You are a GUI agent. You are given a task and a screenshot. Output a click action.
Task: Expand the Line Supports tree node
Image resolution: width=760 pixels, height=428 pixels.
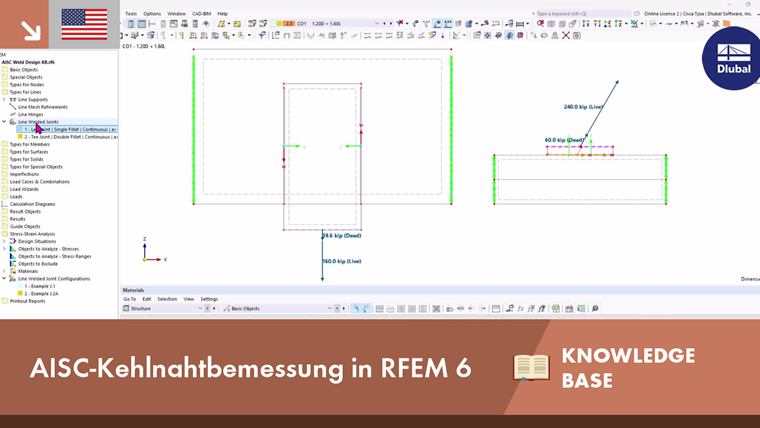tap(4, 99)
